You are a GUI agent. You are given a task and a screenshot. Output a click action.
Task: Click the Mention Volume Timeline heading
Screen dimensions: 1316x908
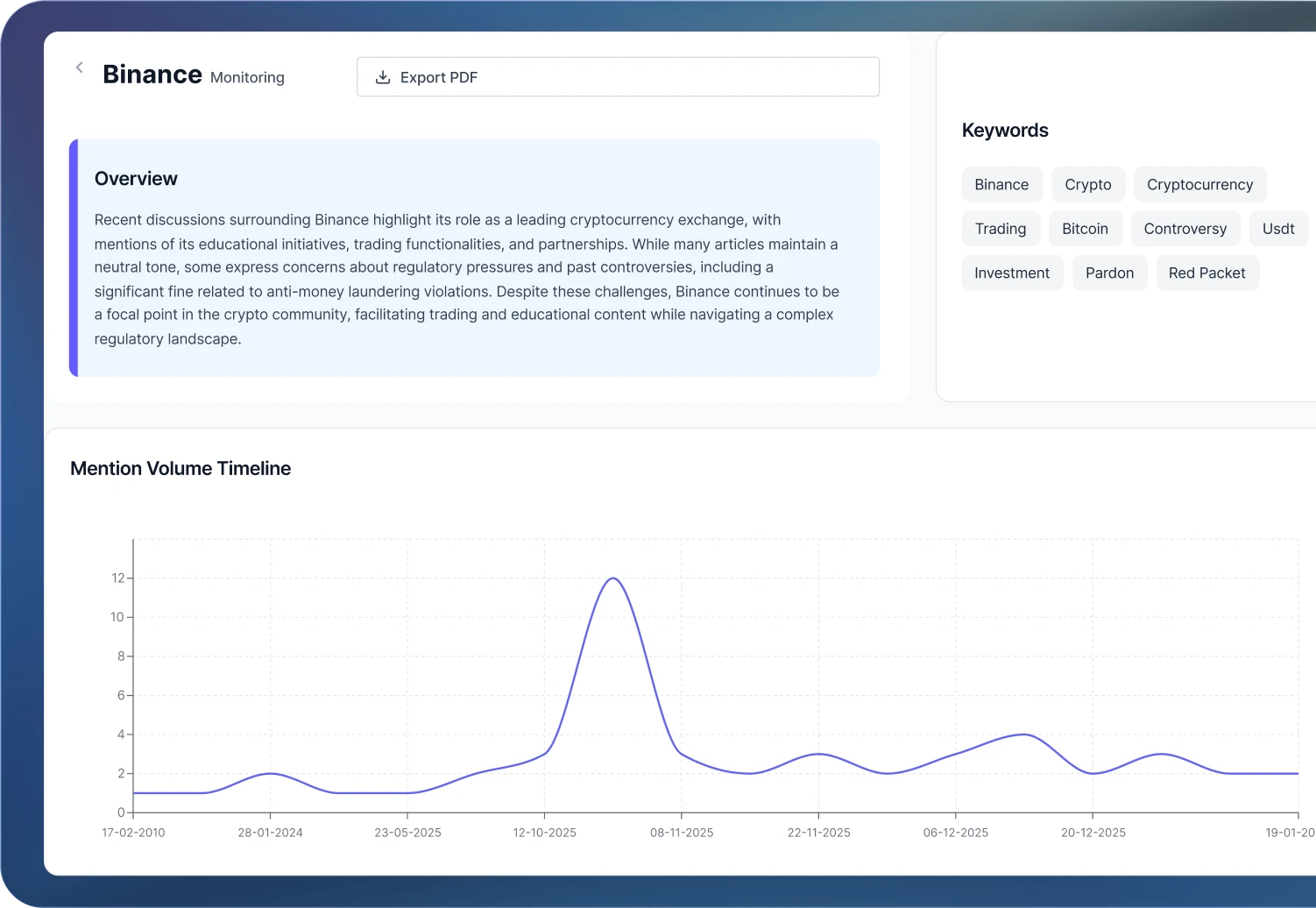click(180, 469)
